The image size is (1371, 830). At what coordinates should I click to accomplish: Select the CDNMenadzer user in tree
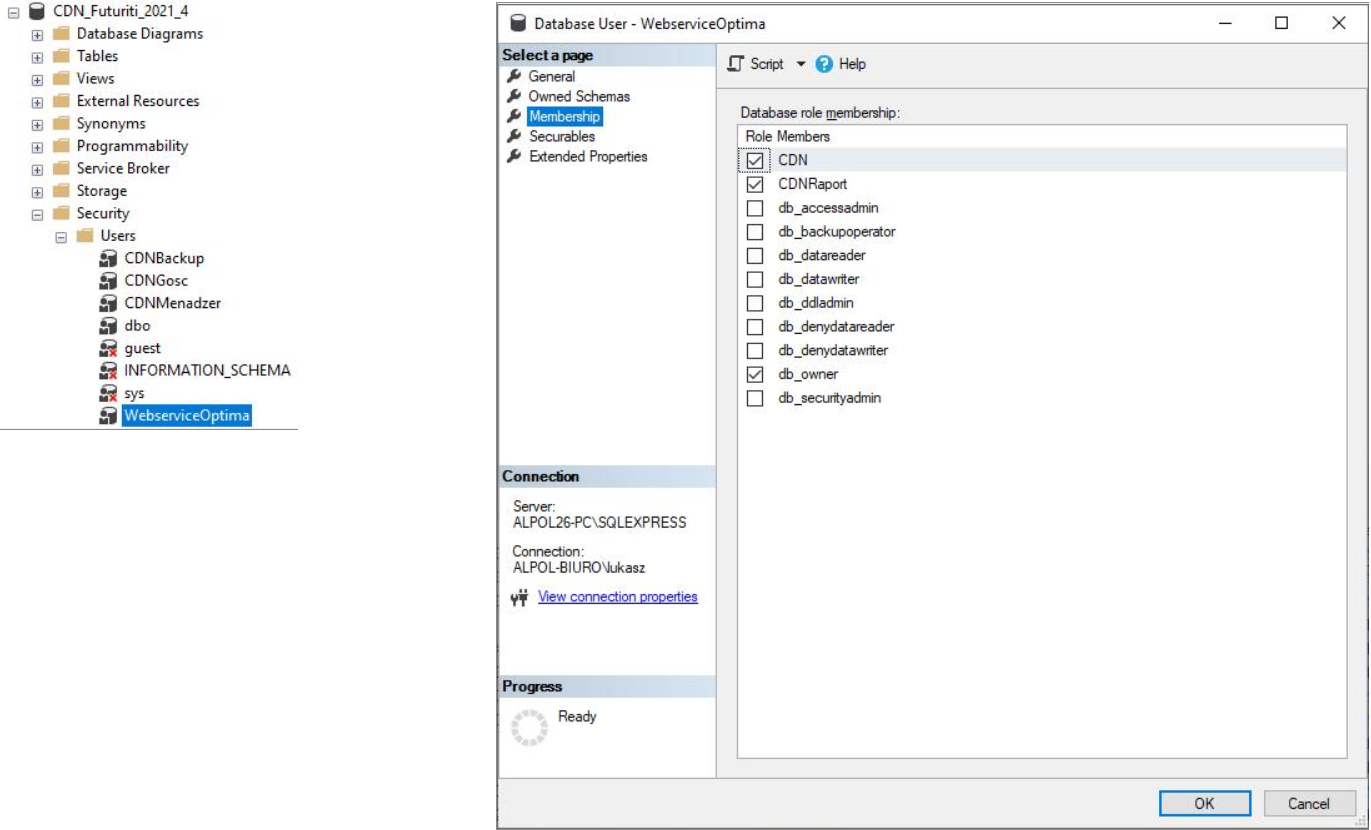(172, 303)
